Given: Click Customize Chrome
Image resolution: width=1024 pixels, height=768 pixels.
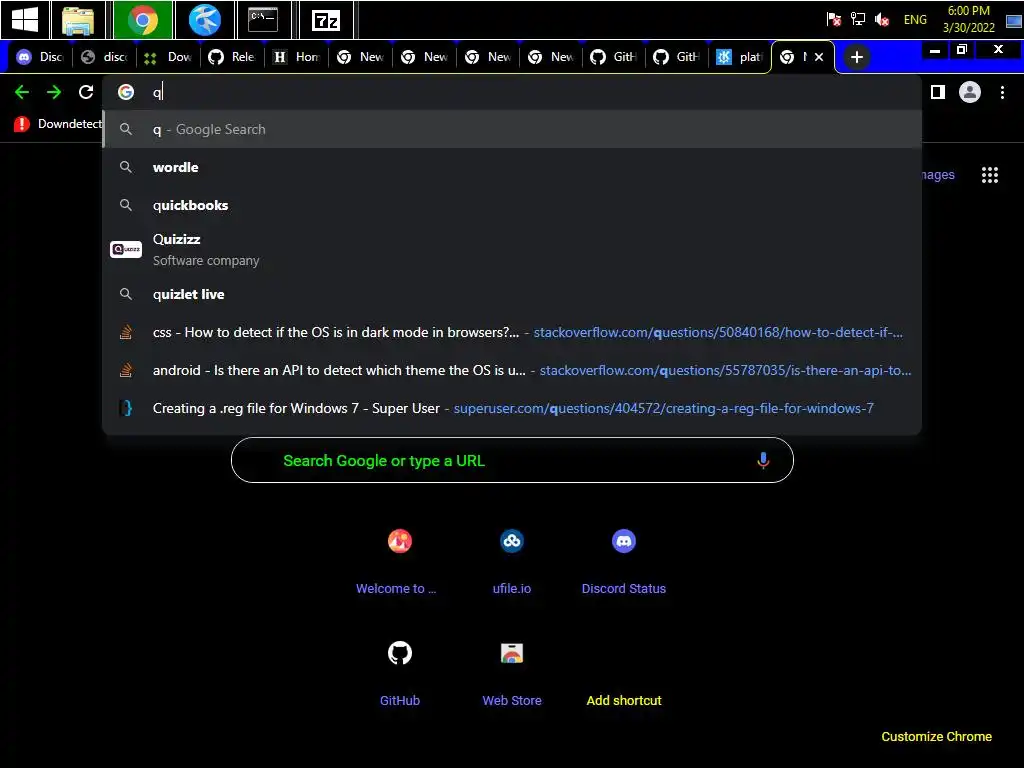Looking at the screenshot, I should coord(936,737).
